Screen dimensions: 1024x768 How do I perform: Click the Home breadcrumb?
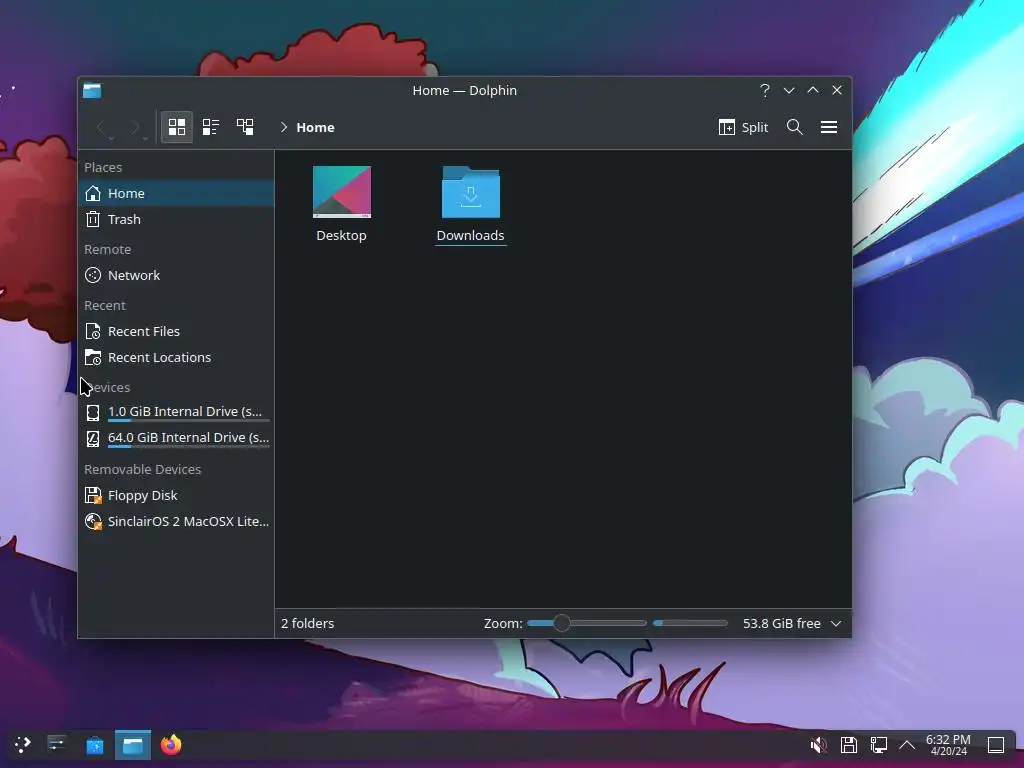click(315, 127)
